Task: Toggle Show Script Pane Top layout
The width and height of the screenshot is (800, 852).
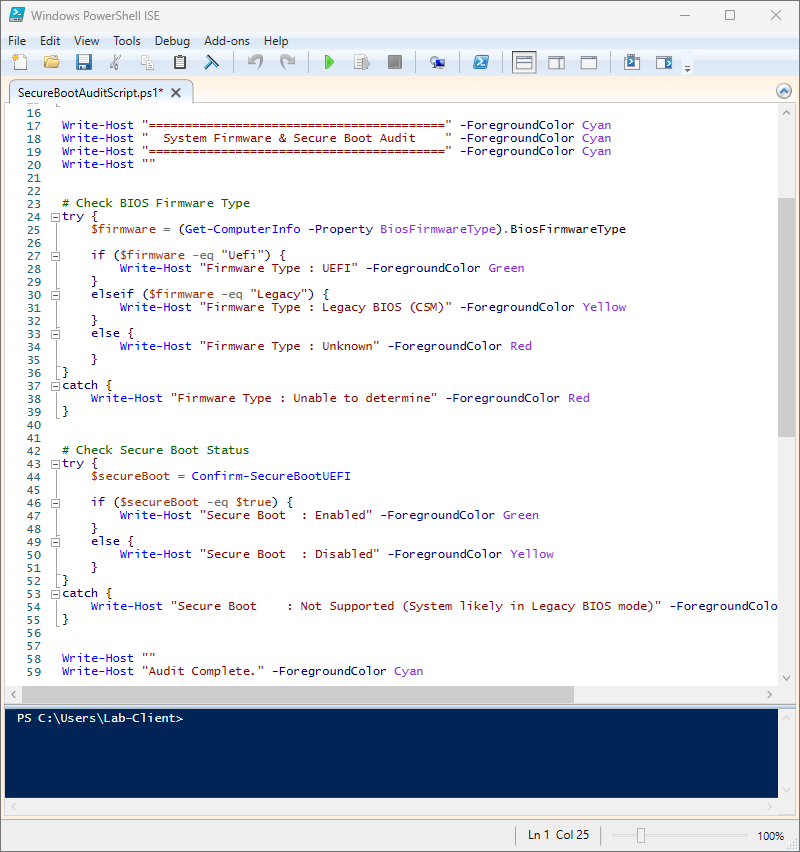Action: point(524,62)
